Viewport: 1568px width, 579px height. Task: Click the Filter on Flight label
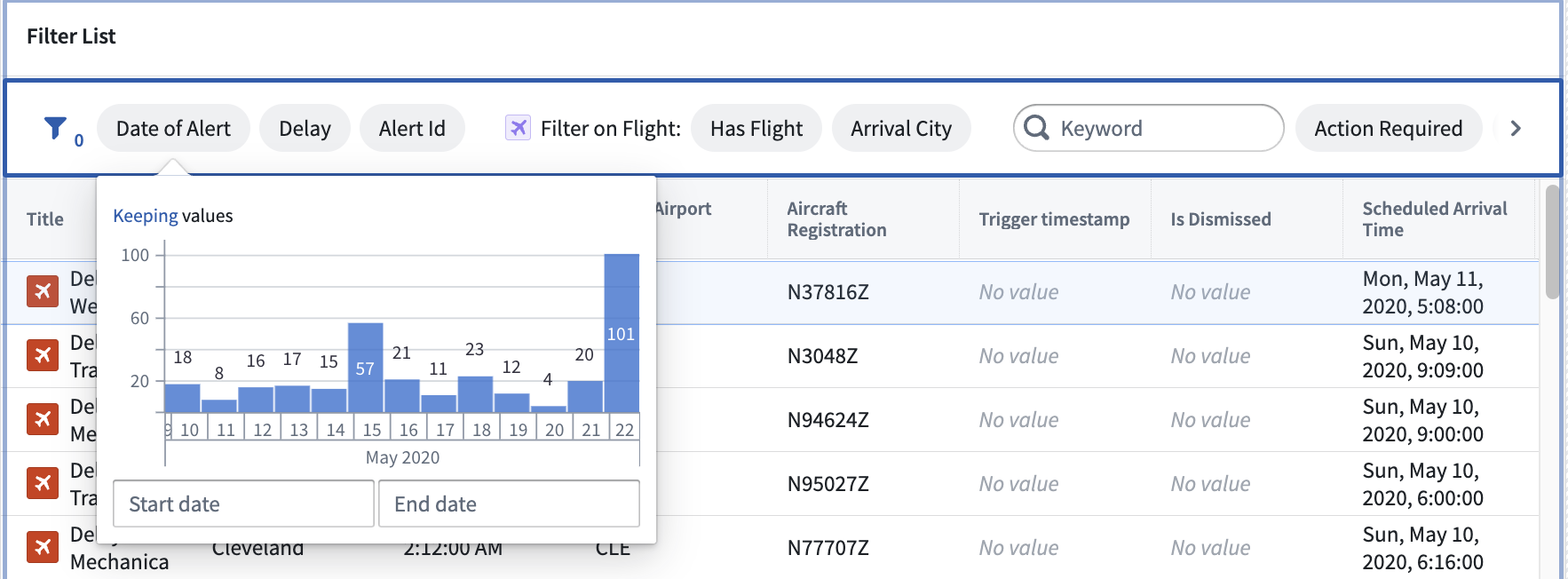(611, 129)
